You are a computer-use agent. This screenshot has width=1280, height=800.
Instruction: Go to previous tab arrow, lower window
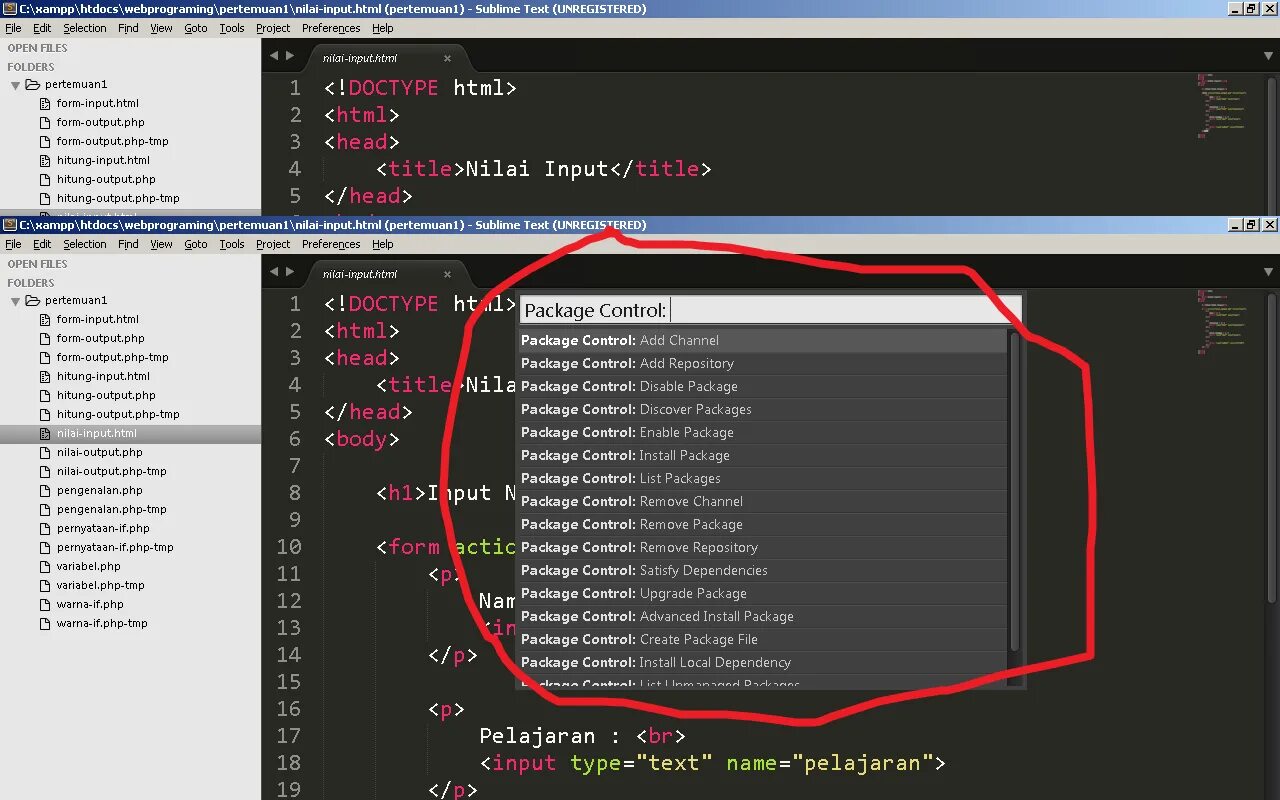[274, 272]
